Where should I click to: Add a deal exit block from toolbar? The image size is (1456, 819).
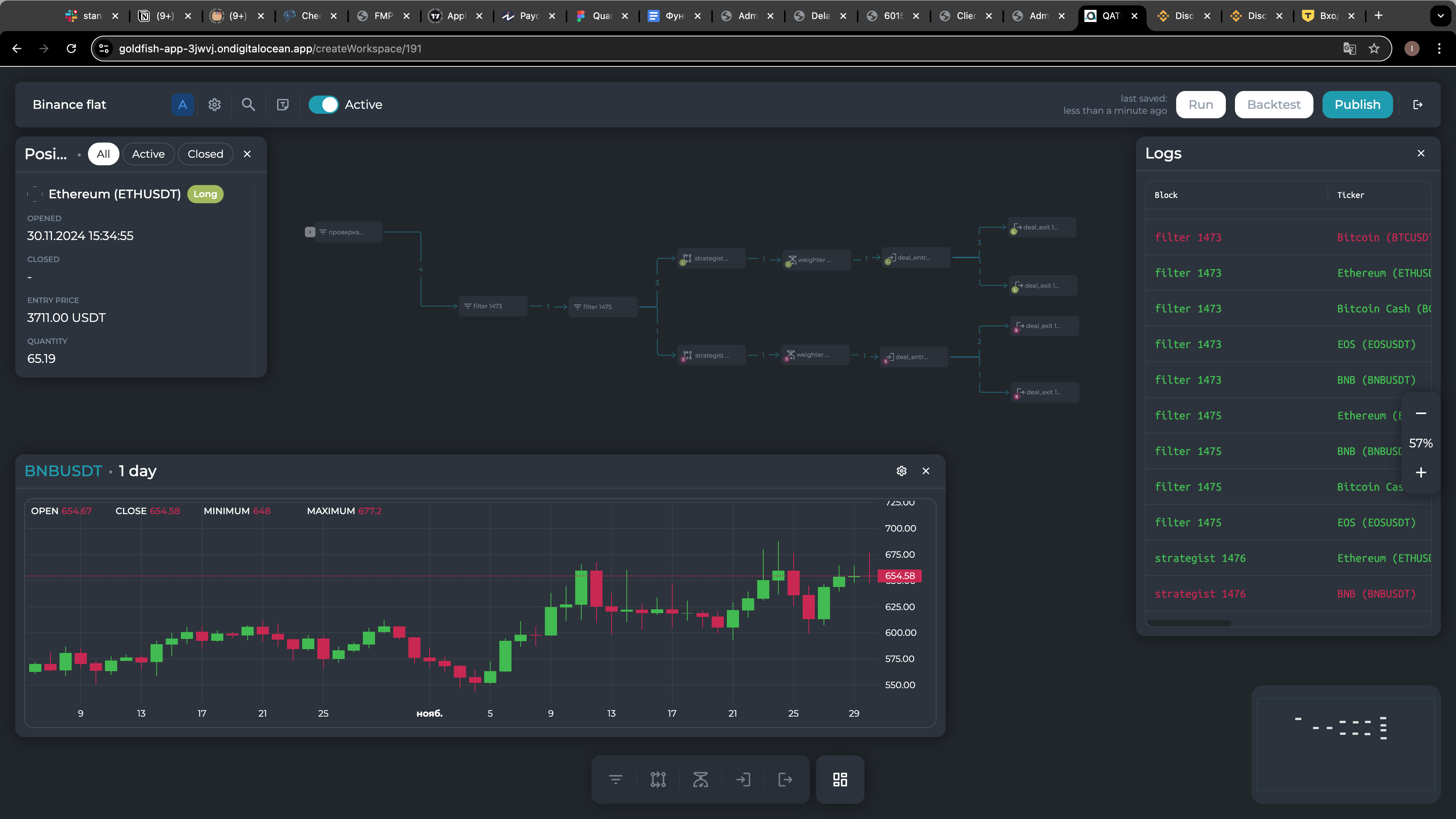point(785,780)
